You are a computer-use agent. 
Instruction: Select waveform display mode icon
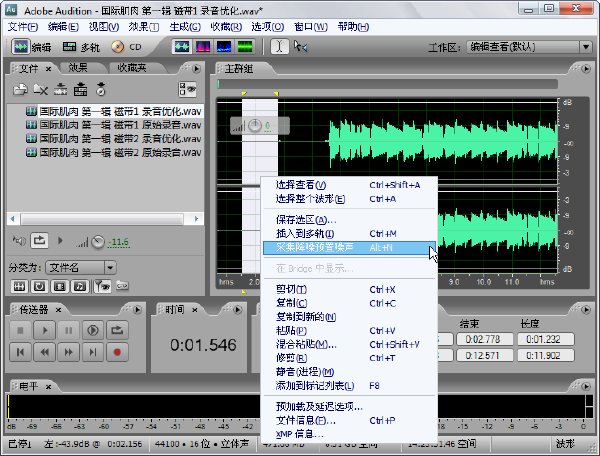[x=182, y=47]
